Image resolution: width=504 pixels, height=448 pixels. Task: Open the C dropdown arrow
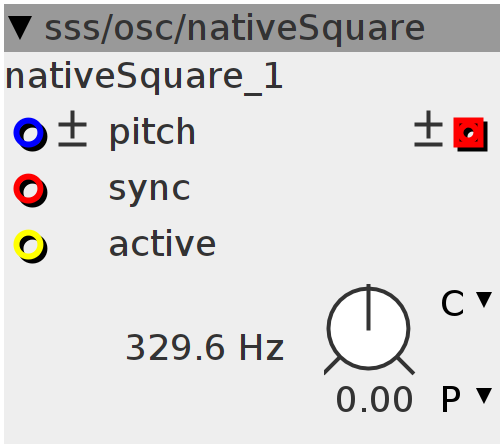coord(483,299)
